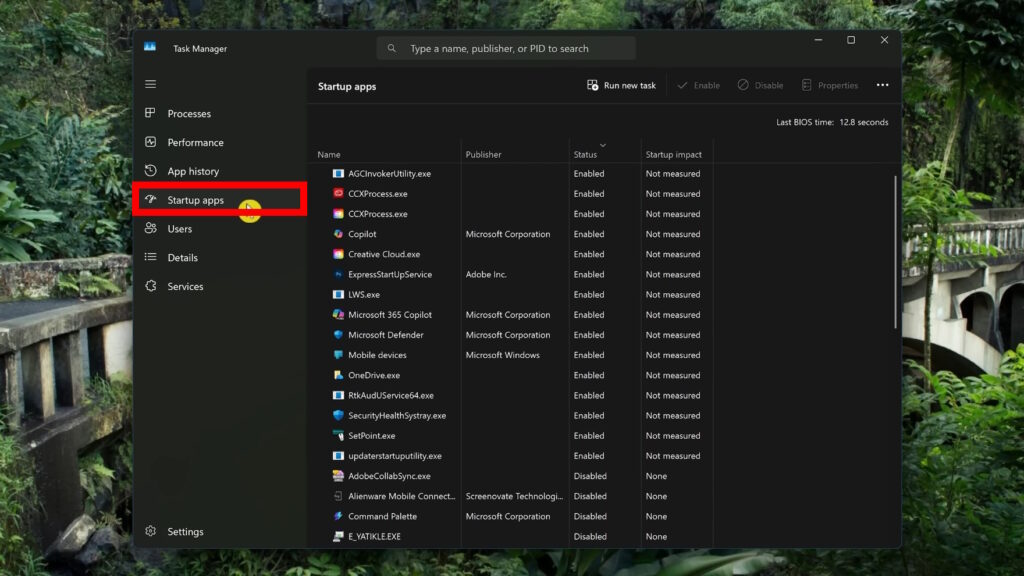1024x576 pixels.
Task: Click the red CCXProcess.exe icon
Action: (x=338, y=193)
